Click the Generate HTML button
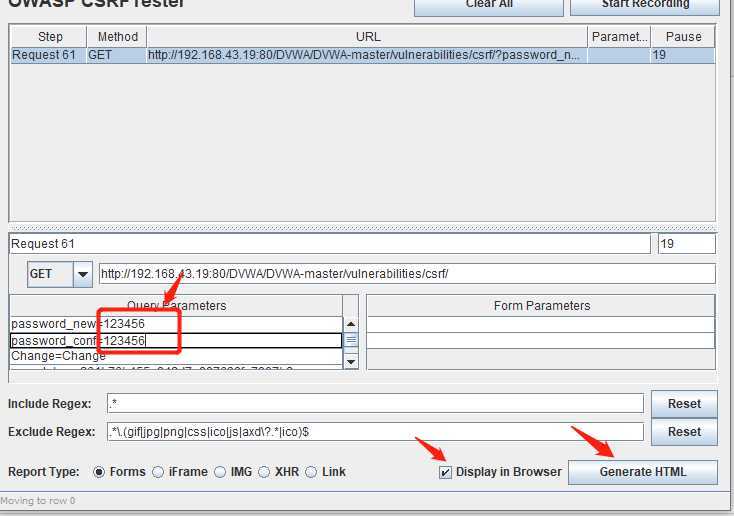 pos(643,472)
